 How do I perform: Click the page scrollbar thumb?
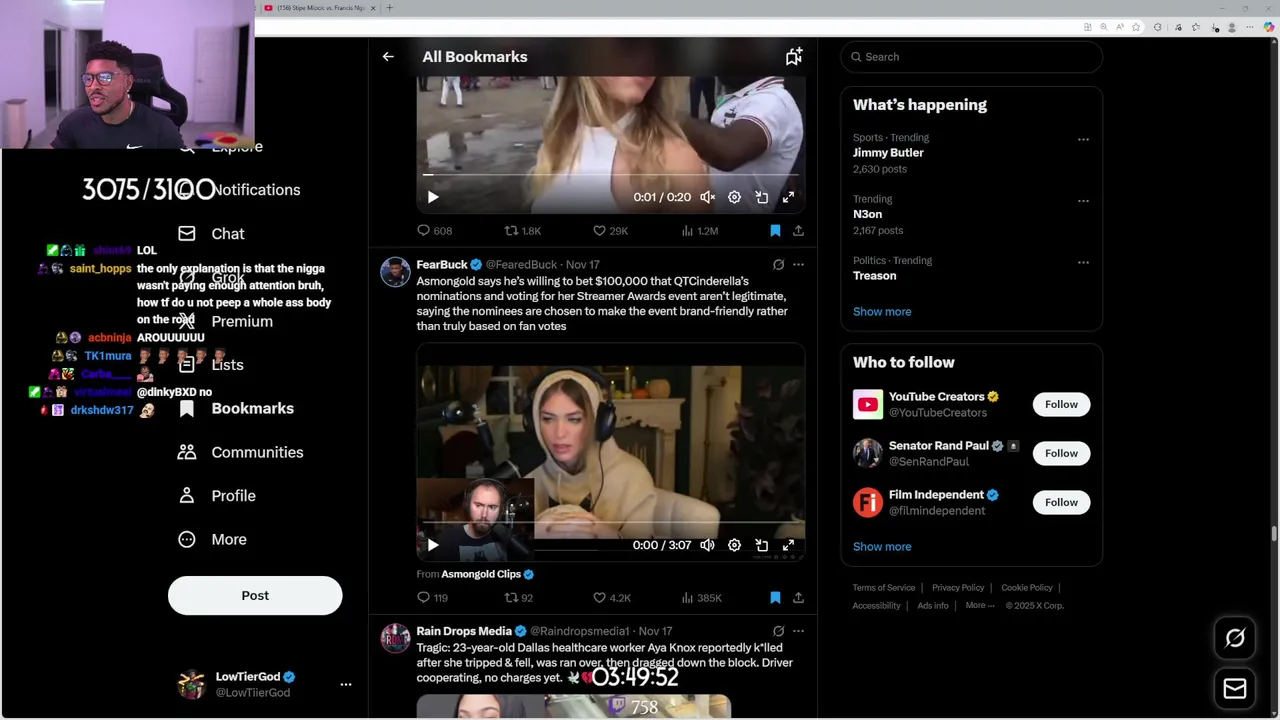[x=1274, y=533]
